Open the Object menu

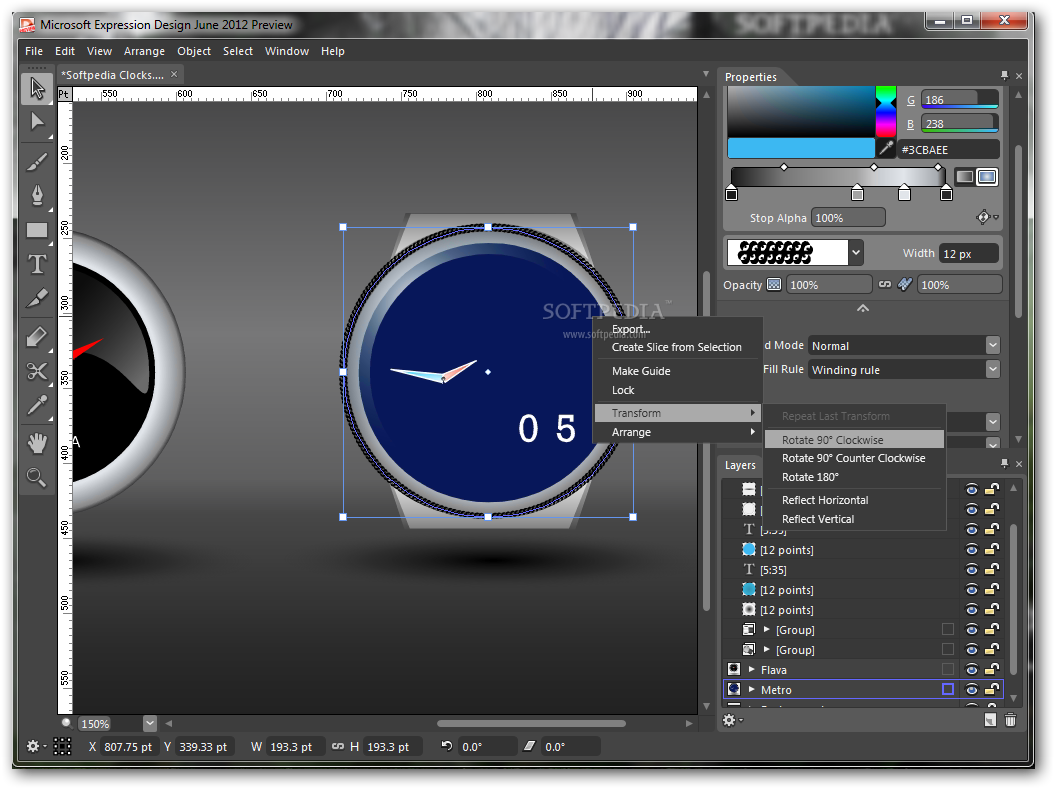pos(194,51)
